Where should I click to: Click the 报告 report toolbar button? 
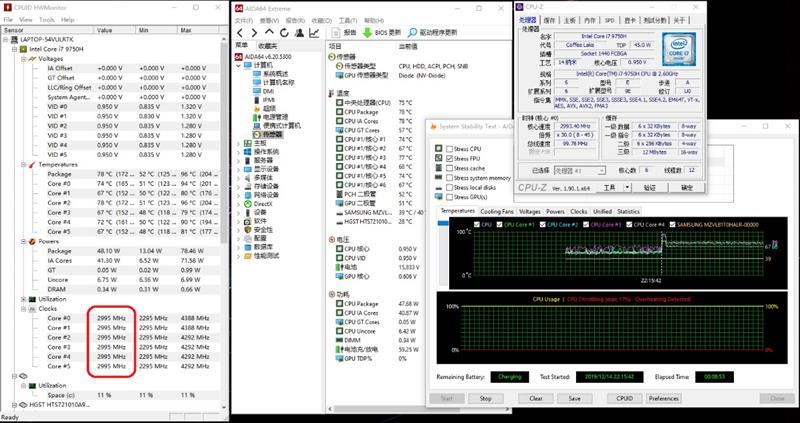[x=344, y=33]
